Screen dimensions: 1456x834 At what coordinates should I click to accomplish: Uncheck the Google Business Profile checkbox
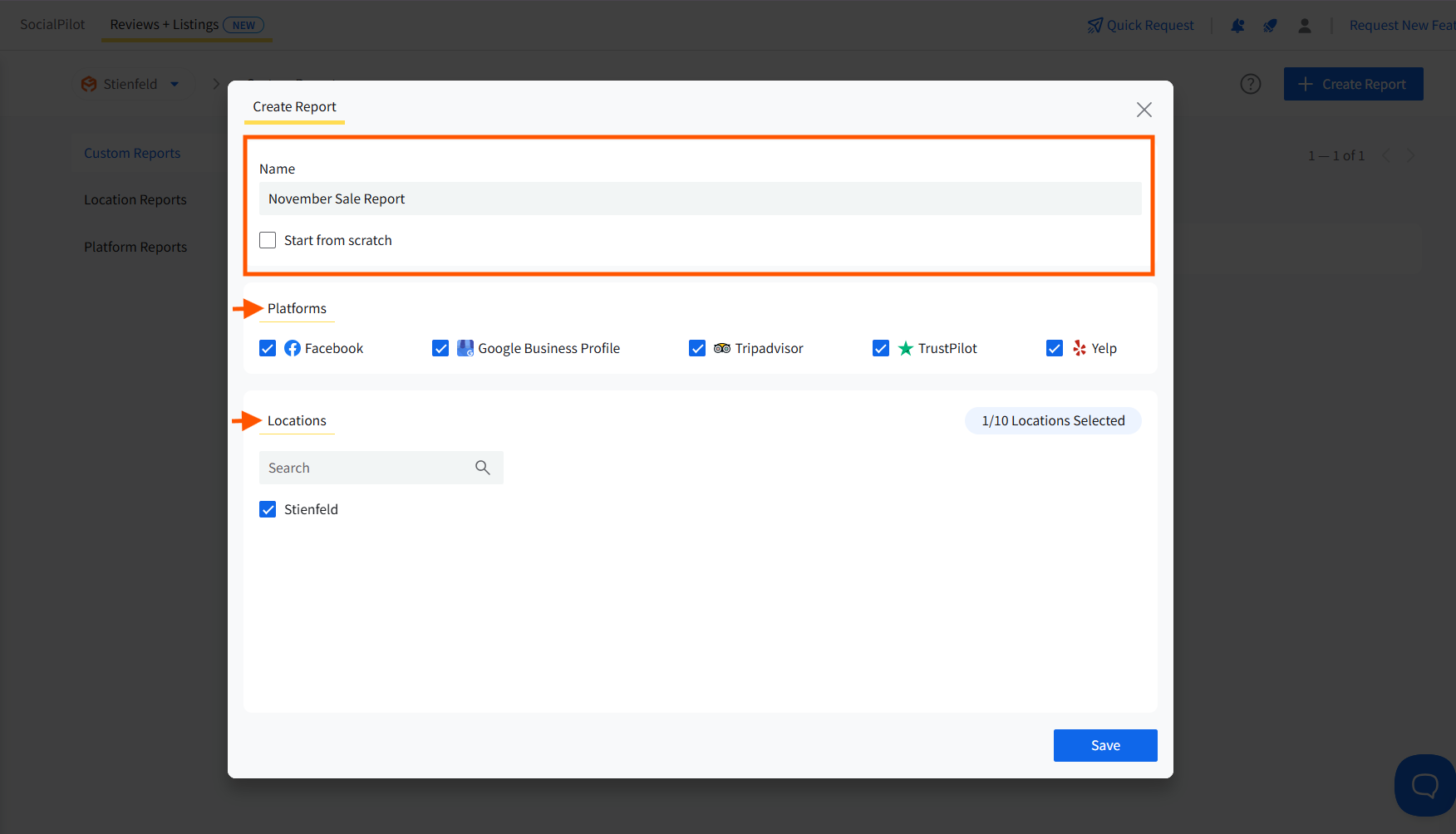coord(440,348)
